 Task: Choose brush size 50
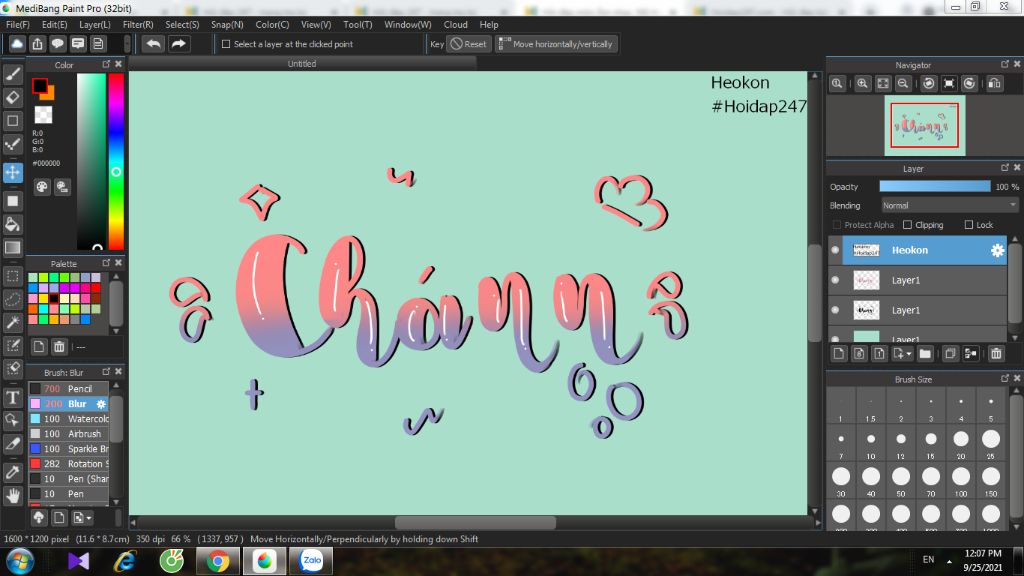901,480
